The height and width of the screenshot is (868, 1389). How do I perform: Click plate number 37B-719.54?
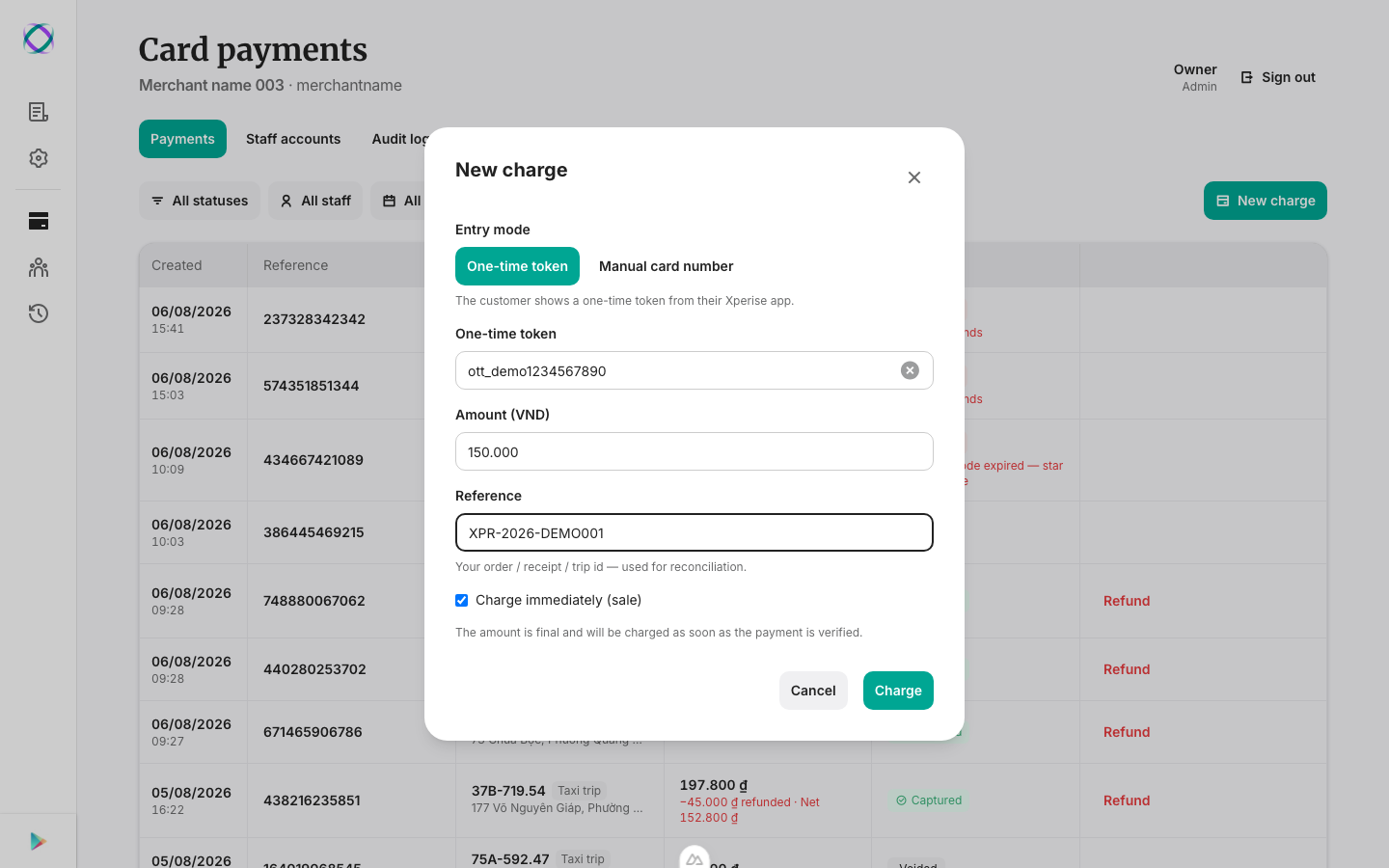[508, 791]
